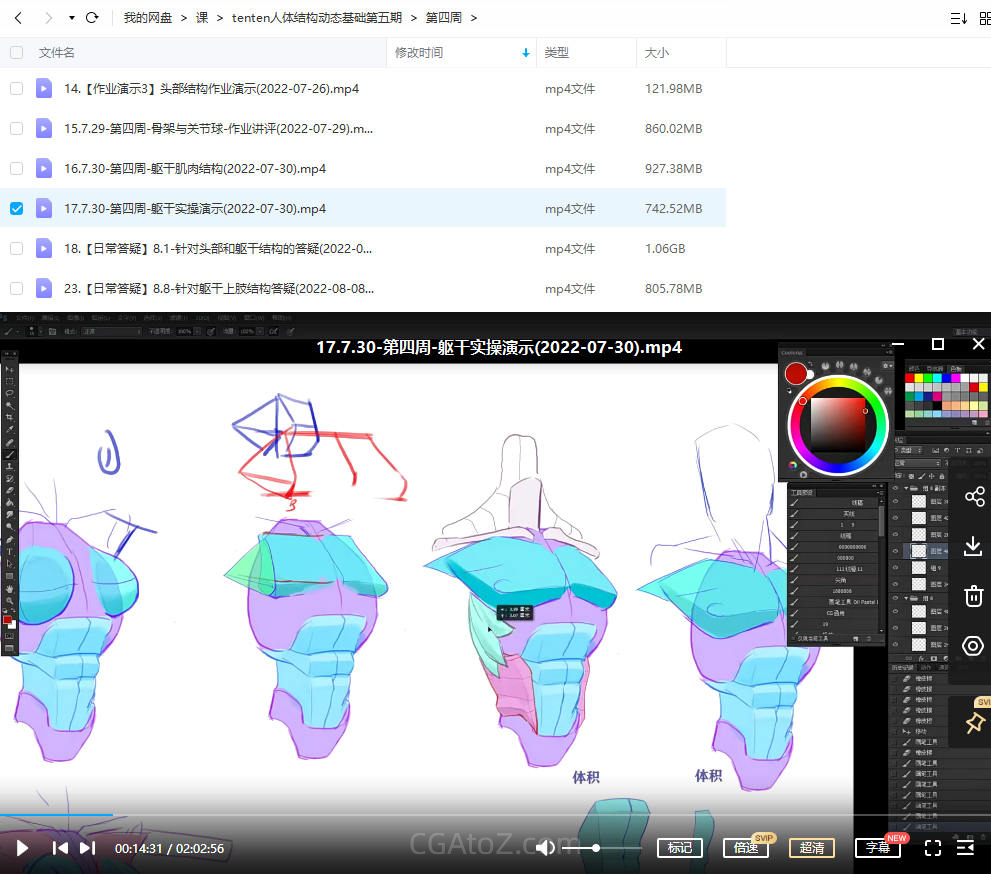Screen dimensions: 991x874
Task: Uncheck the 17.7.30 torso demo file
Action: click(x=16, y=209)
